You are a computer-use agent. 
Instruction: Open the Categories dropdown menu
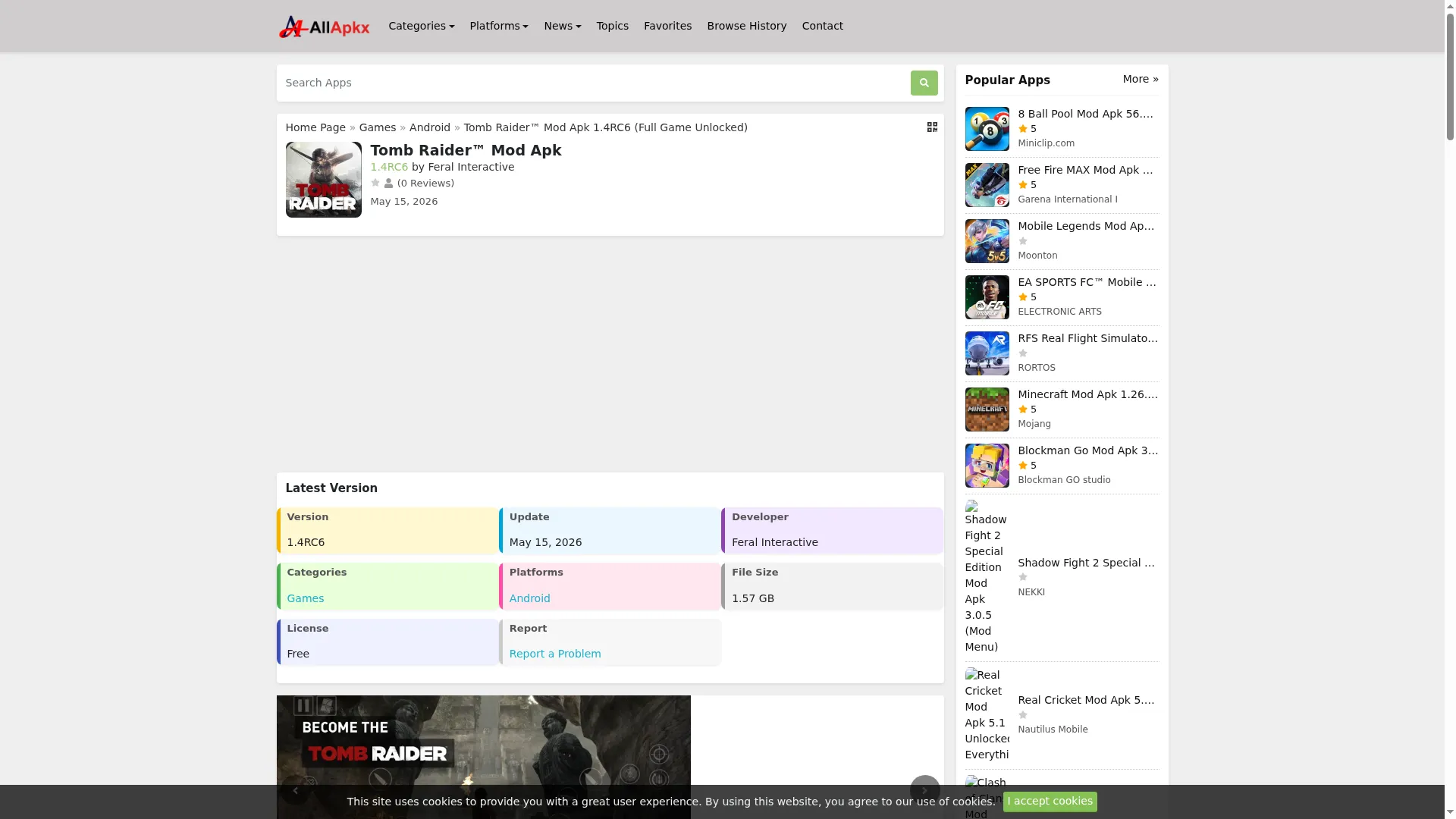point(422,26)
